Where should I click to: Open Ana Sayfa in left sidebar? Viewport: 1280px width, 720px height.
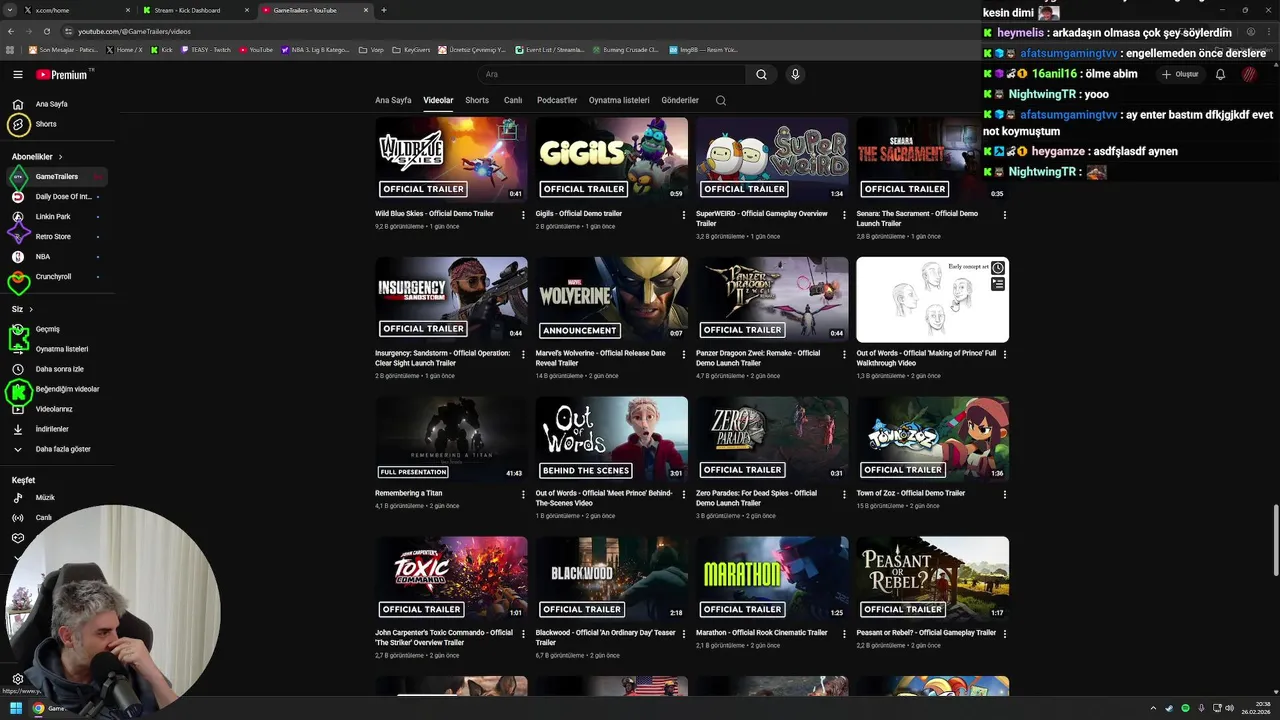pos(54,104)
